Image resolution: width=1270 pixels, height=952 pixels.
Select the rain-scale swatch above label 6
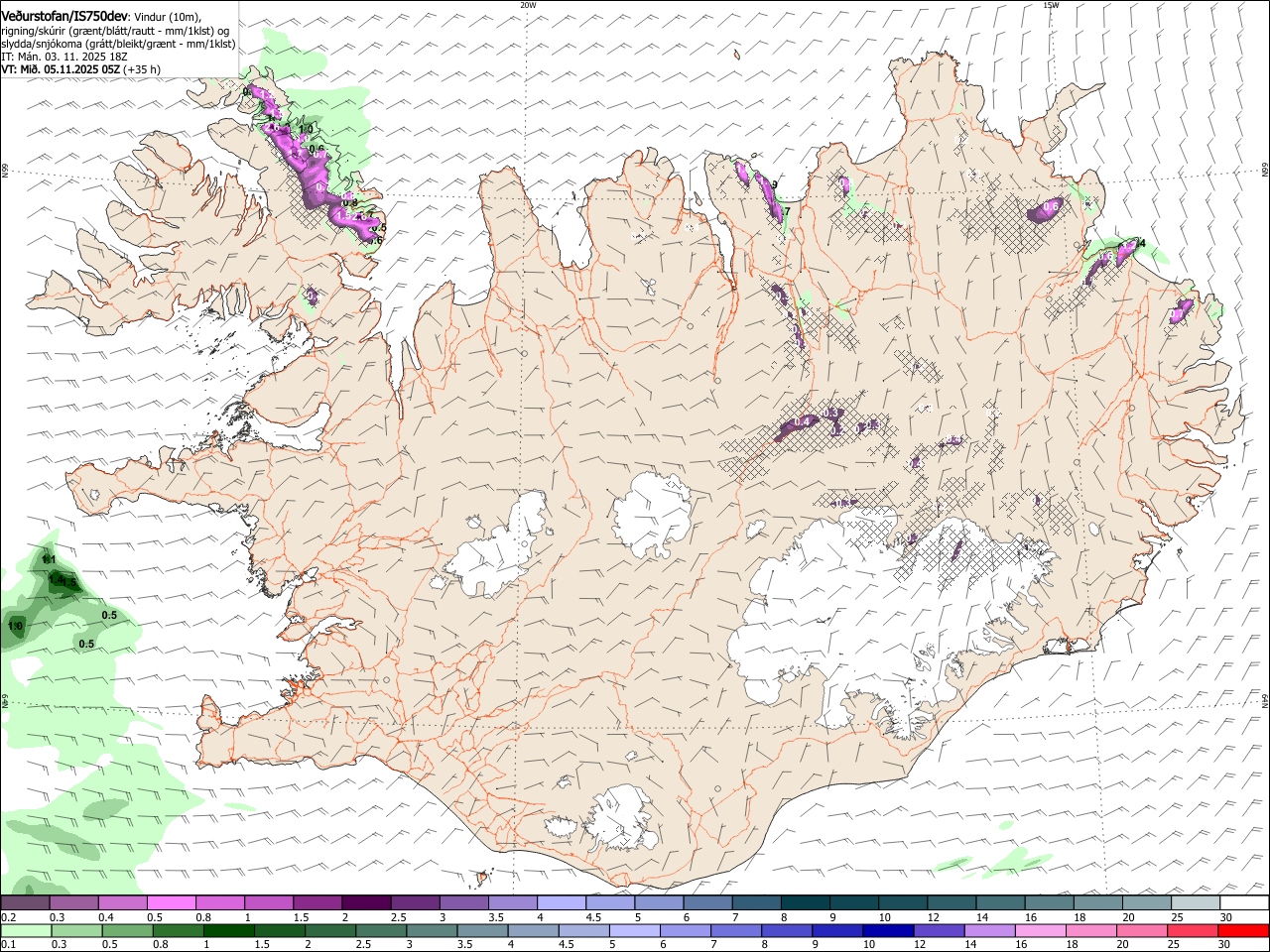coord(685,931)
